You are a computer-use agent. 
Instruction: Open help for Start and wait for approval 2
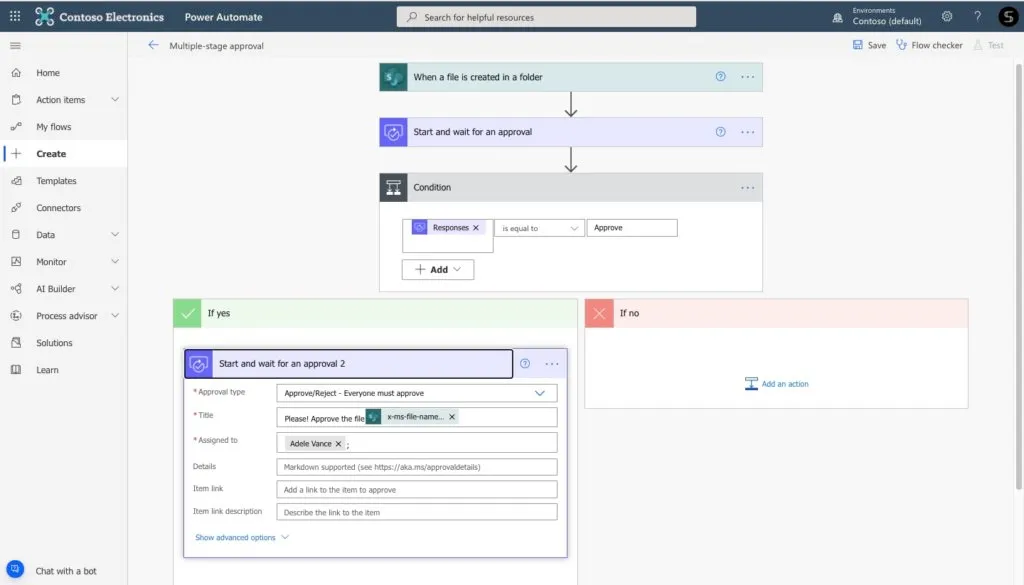(525, 364)
